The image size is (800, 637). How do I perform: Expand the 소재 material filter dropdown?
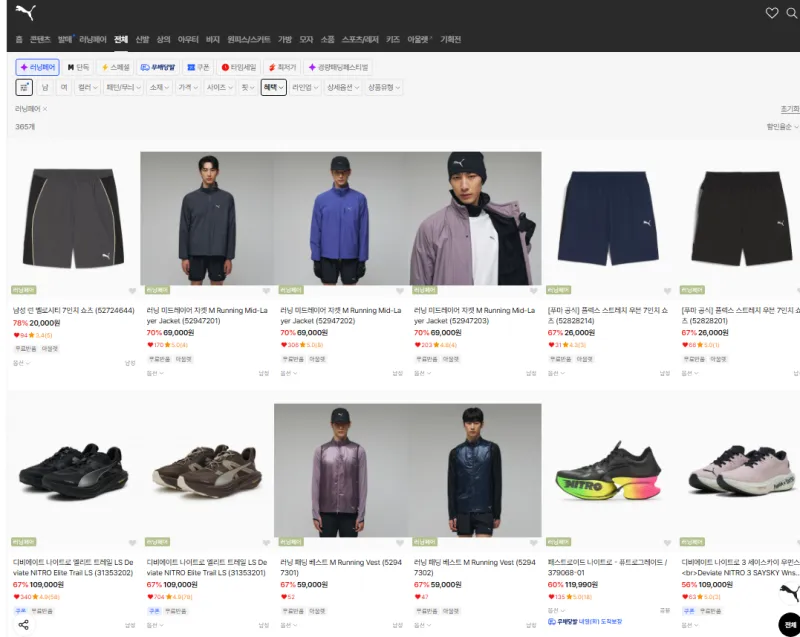tap(159, 87)
